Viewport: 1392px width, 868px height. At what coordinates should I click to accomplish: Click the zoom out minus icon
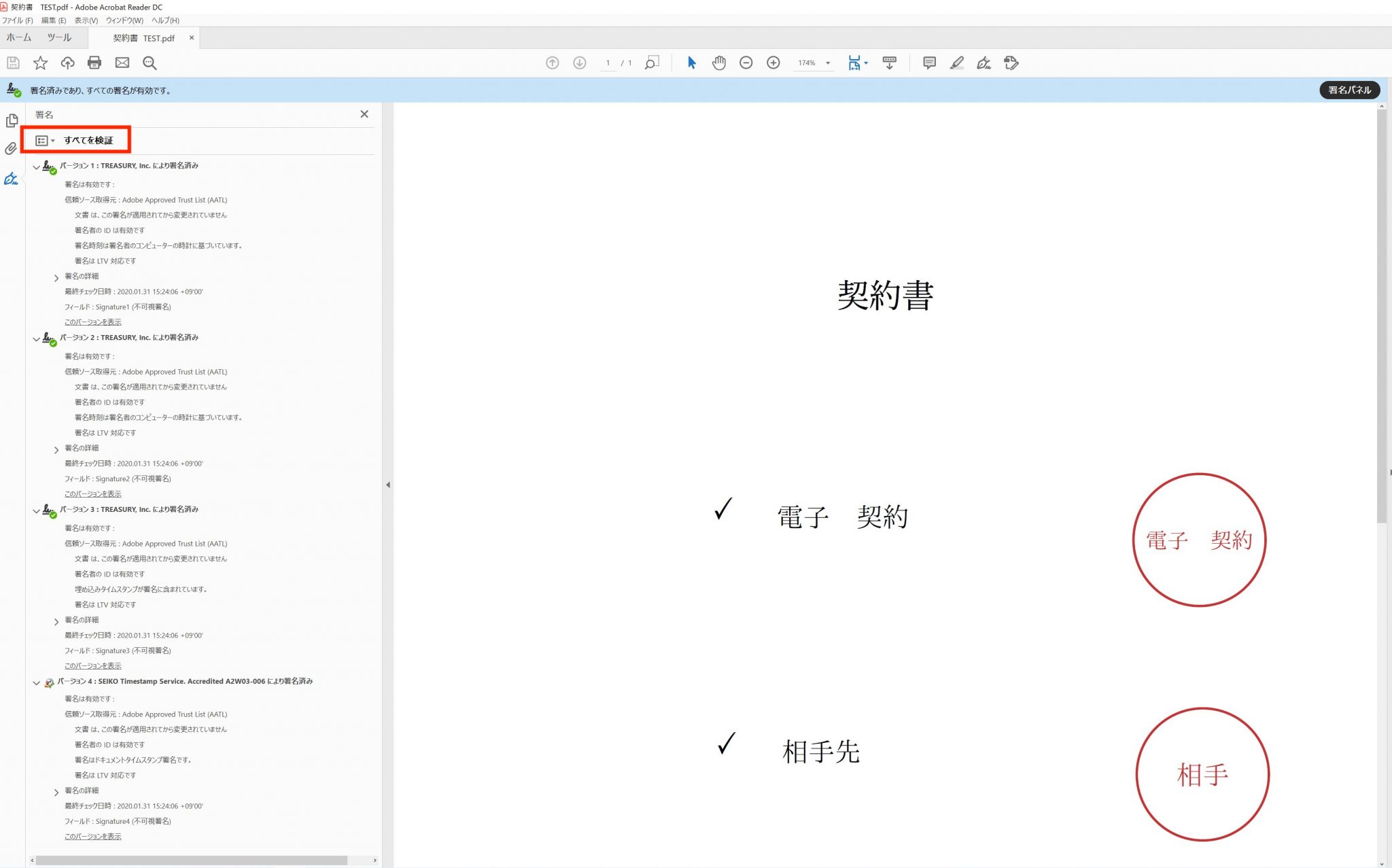click(746, 63)
